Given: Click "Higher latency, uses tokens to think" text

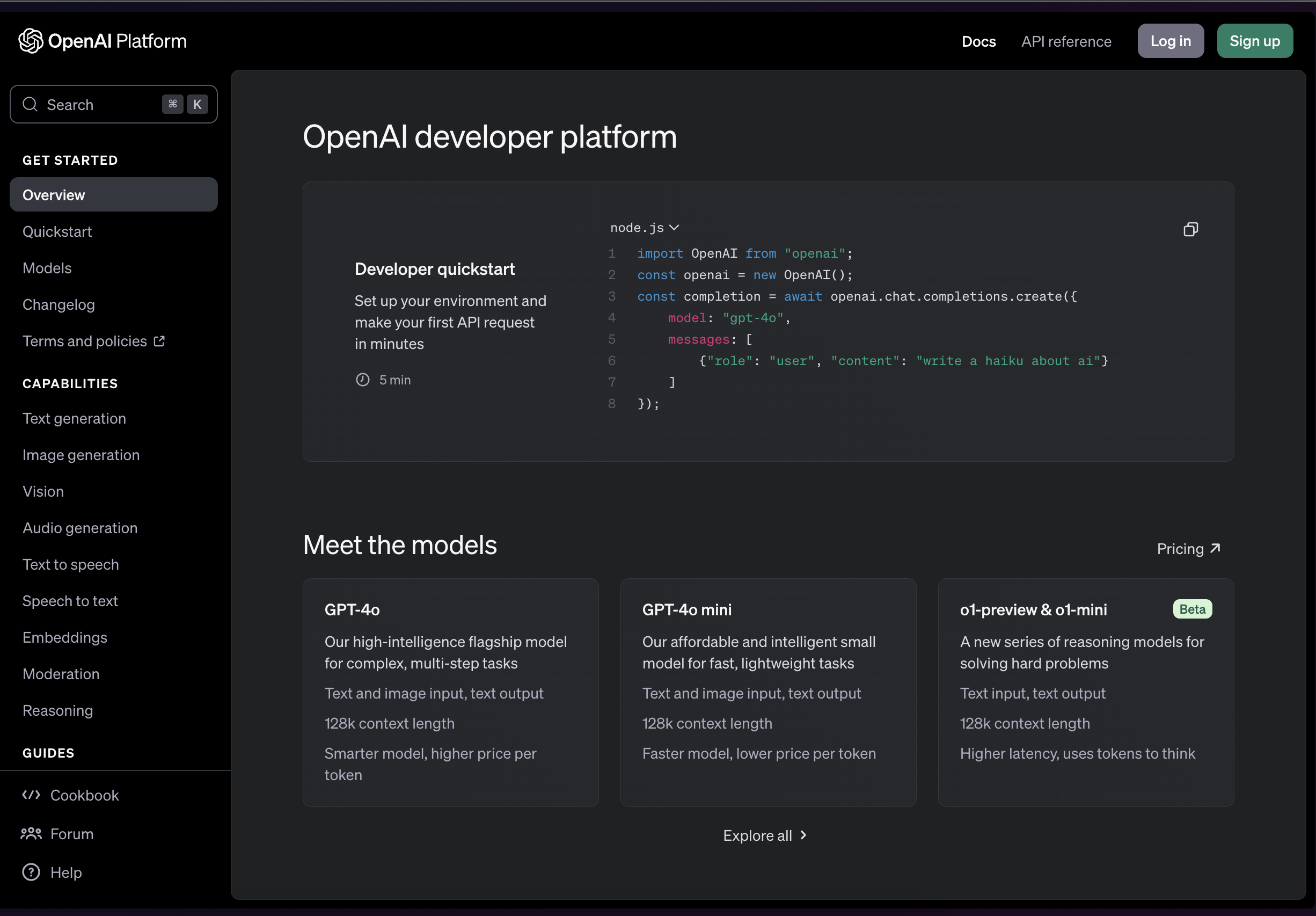Looking at the screenshot, I should pos(1078,753).
